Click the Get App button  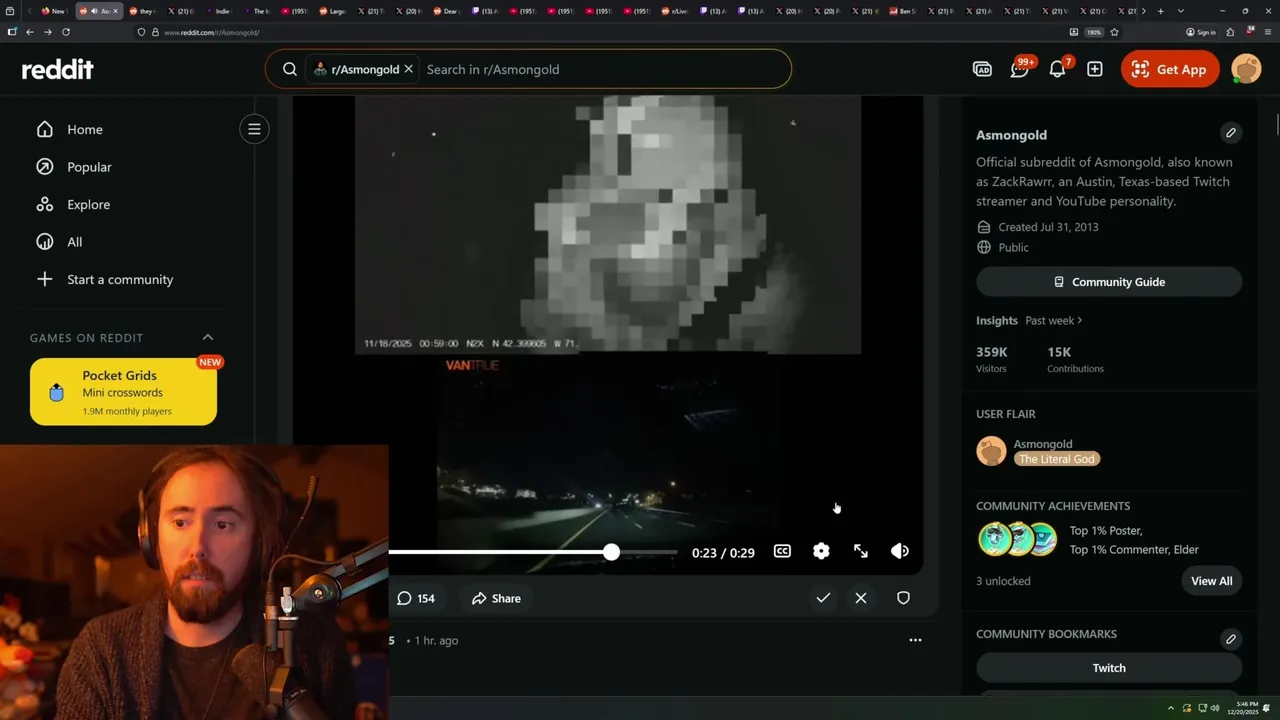[x=1170, y=69]
